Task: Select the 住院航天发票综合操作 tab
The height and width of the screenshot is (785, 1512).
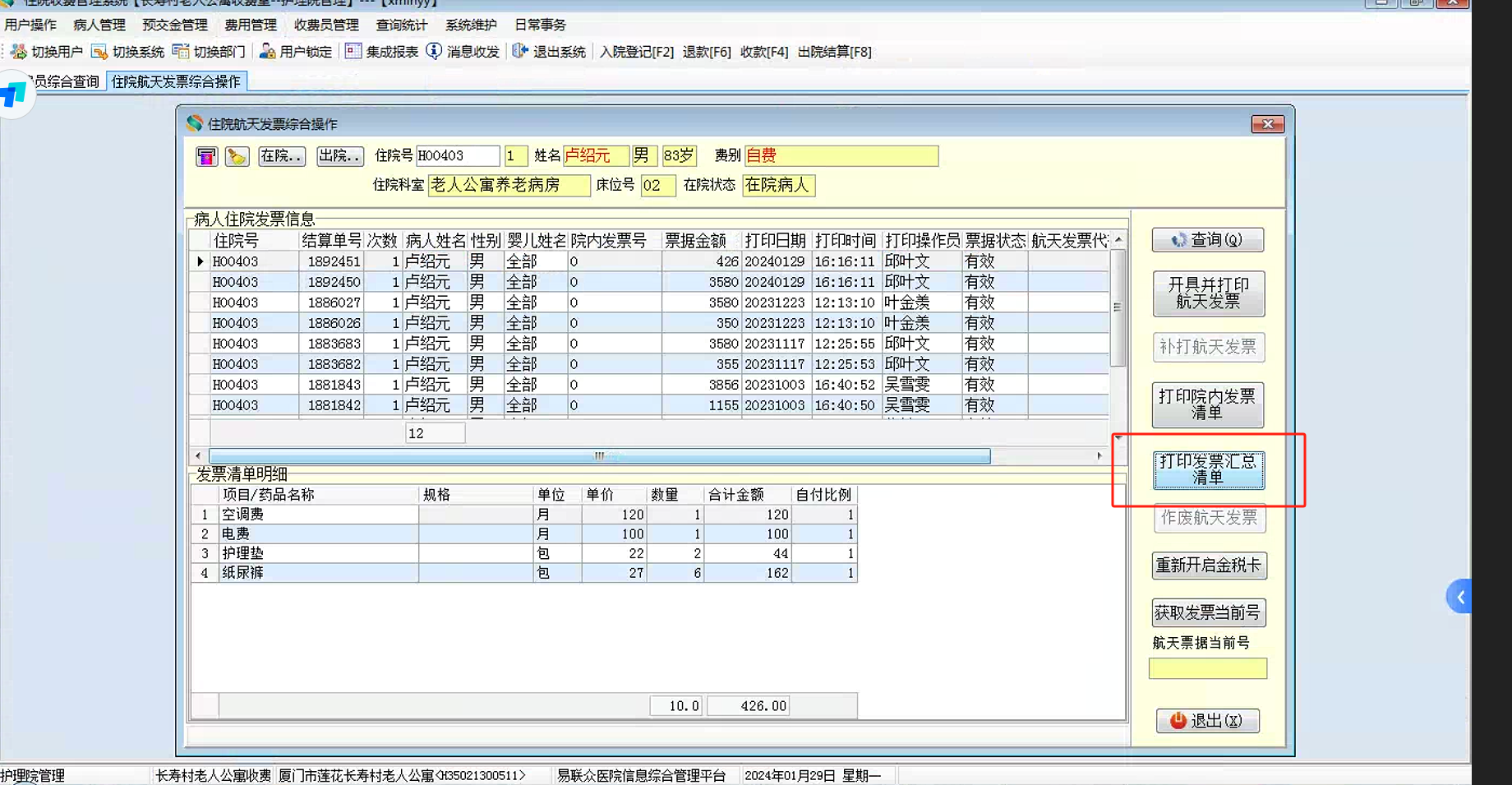Action: (x=176, y=81)
